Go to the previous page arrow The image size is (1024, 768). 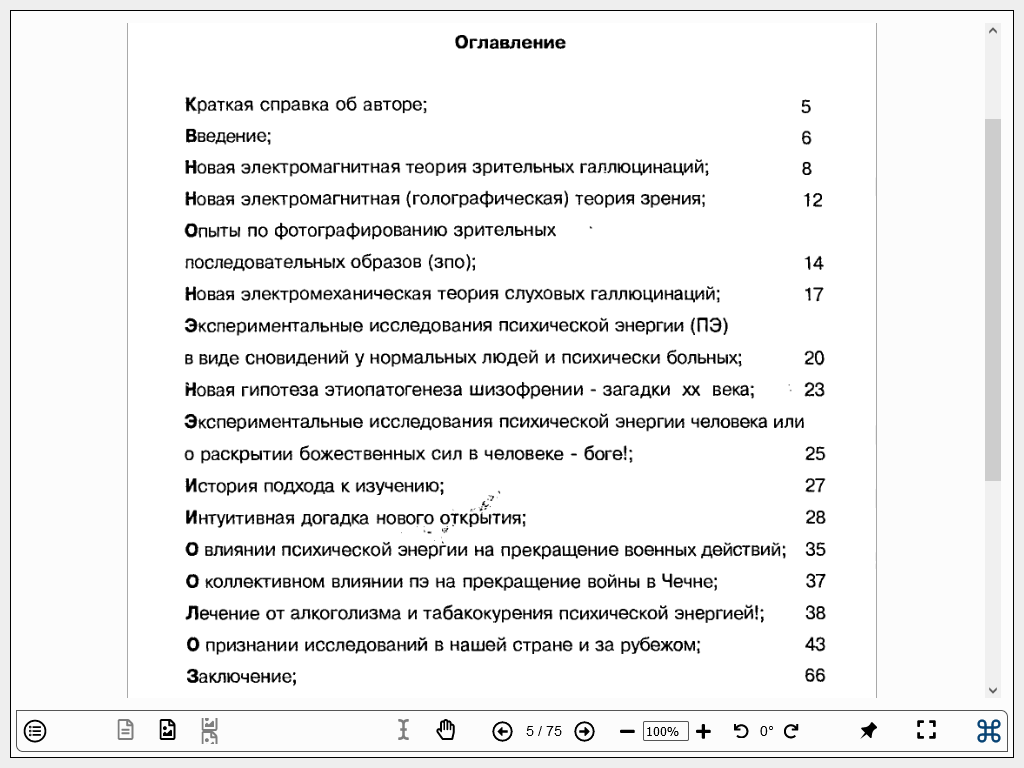(502, 731)
